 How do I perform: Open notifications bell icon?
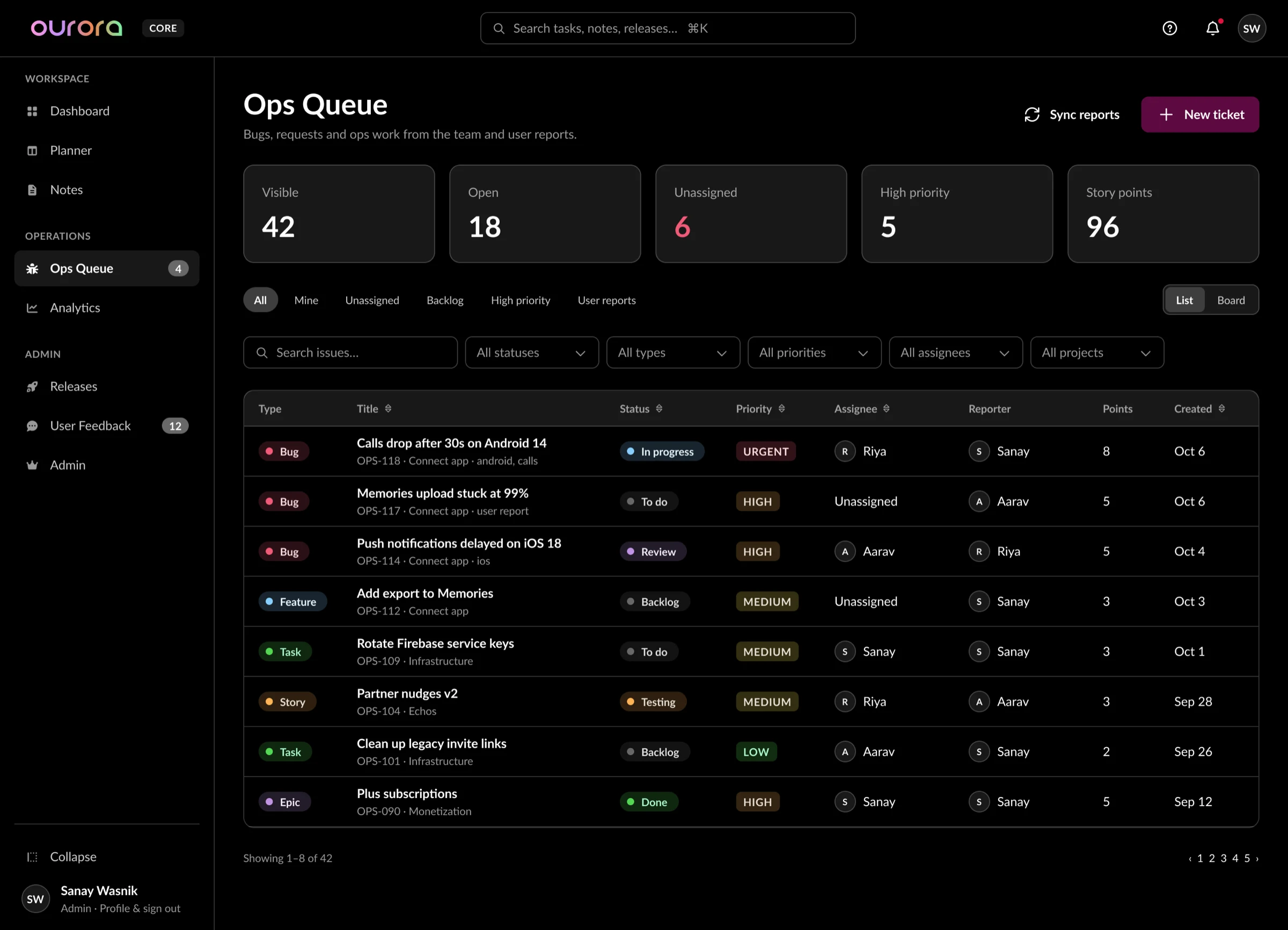coord(1212,28)
